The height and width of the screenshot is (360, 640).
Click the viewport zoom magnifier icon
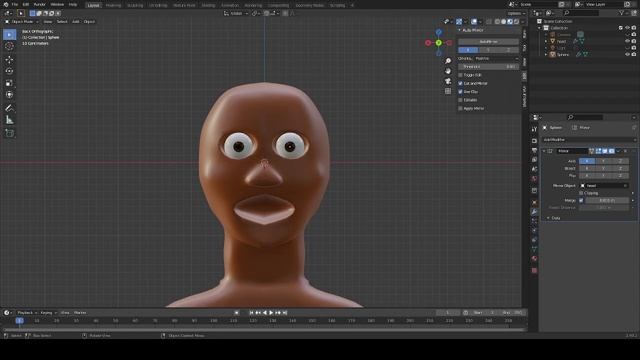[448, 61]
